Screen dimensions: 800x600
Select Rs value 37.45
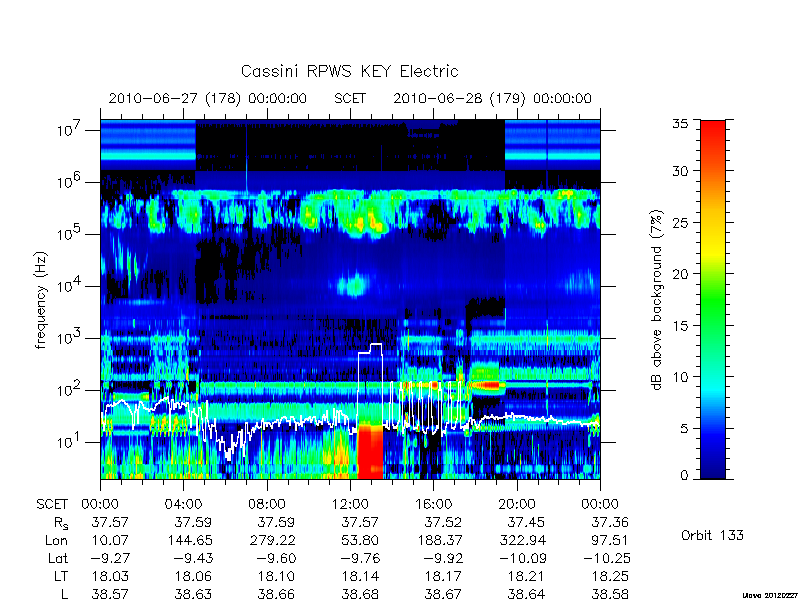tap(526, 522)
